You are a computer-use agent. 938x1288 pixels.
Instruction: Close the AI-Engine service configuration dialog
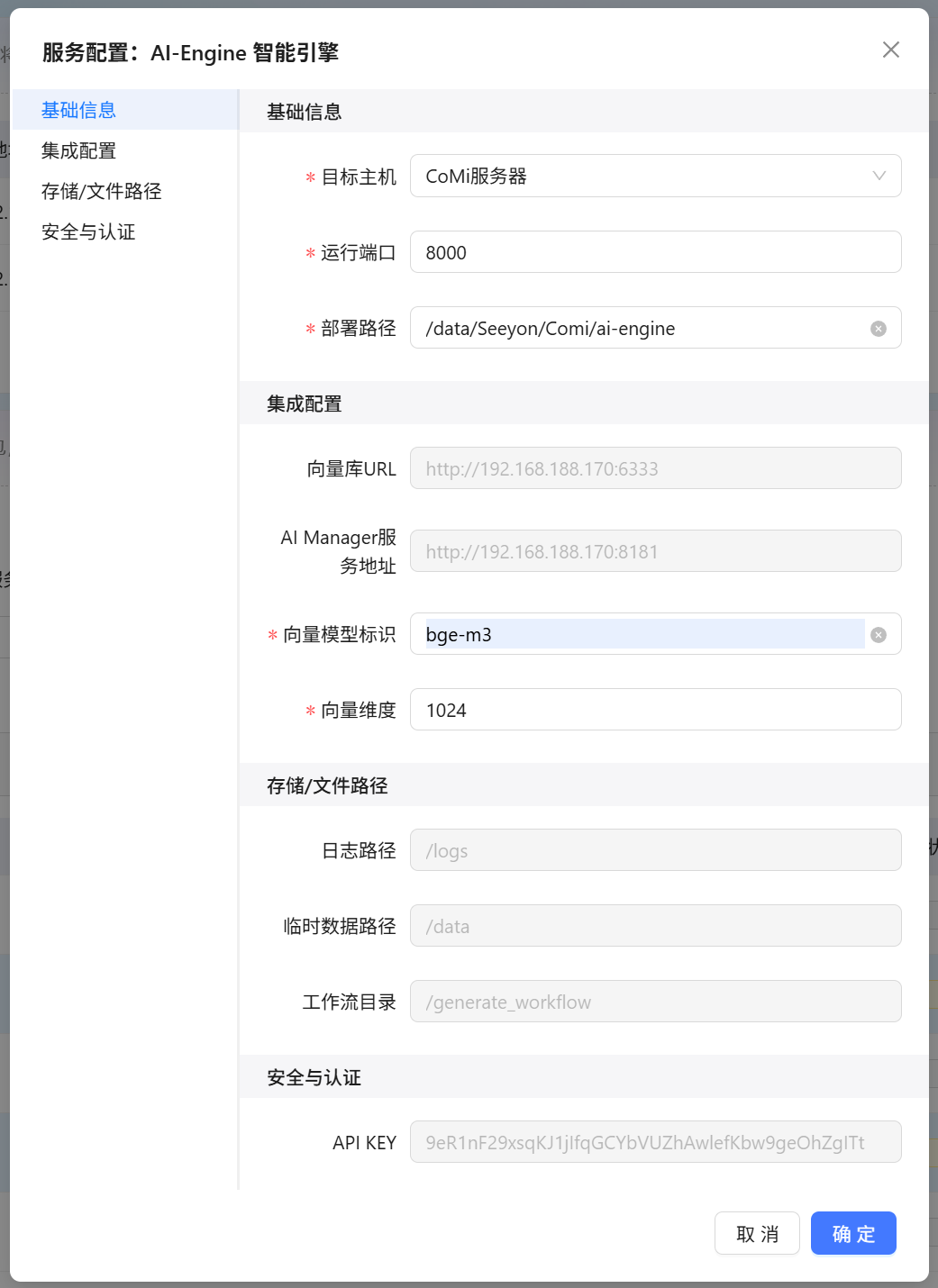[890, 50]
